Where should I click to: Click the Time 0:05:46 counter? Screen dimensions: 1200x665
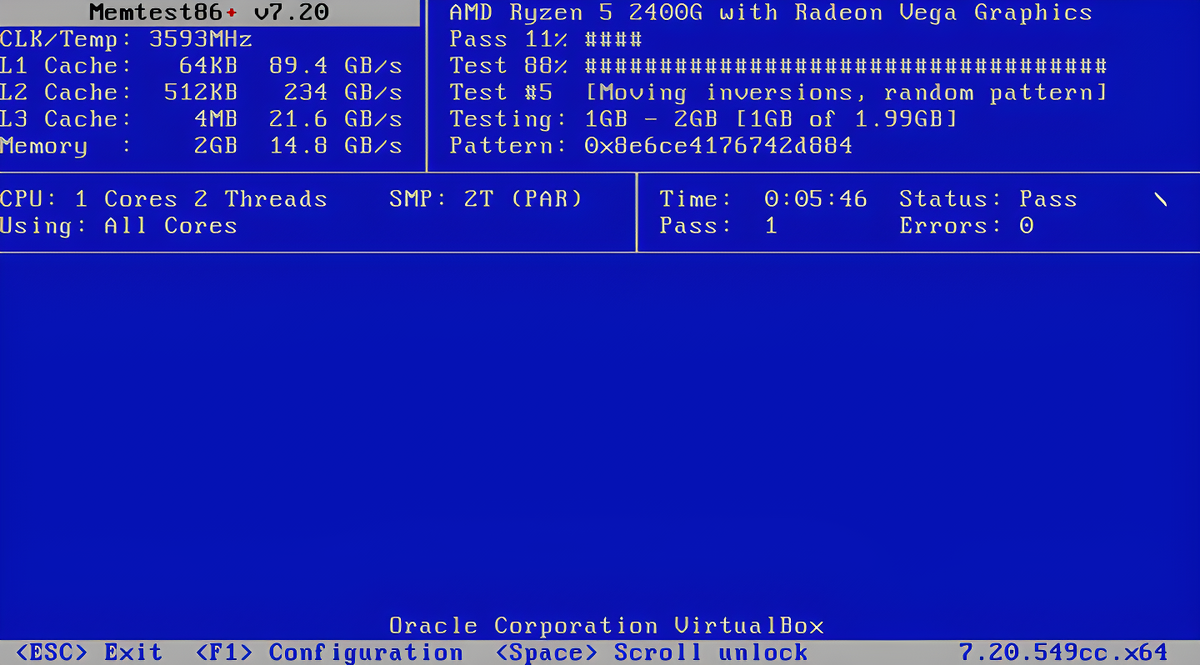(x=763, y=199)
